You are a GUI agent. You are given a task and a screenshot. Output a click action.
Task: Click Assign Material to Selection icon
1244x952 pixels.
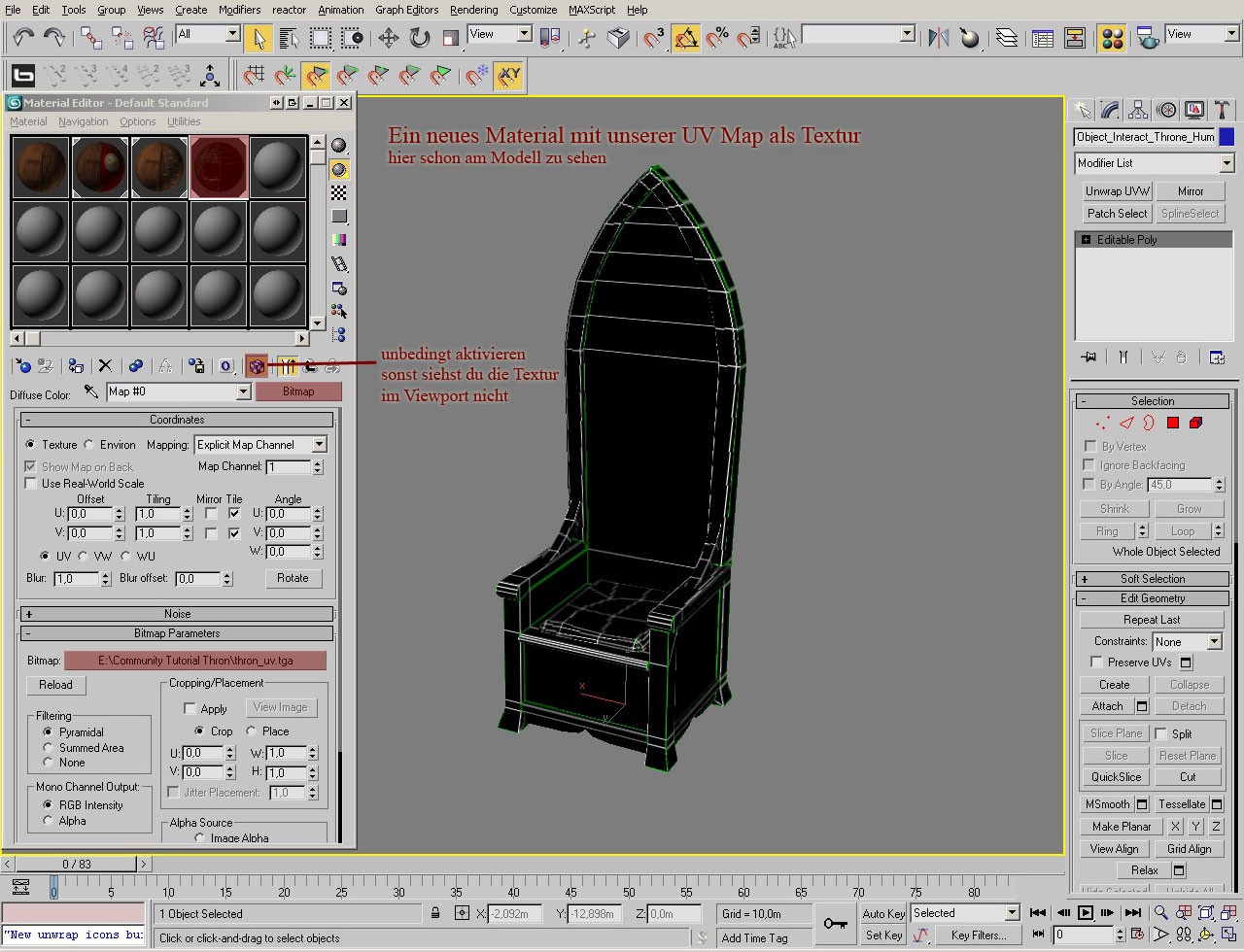(x=76, y=366)
